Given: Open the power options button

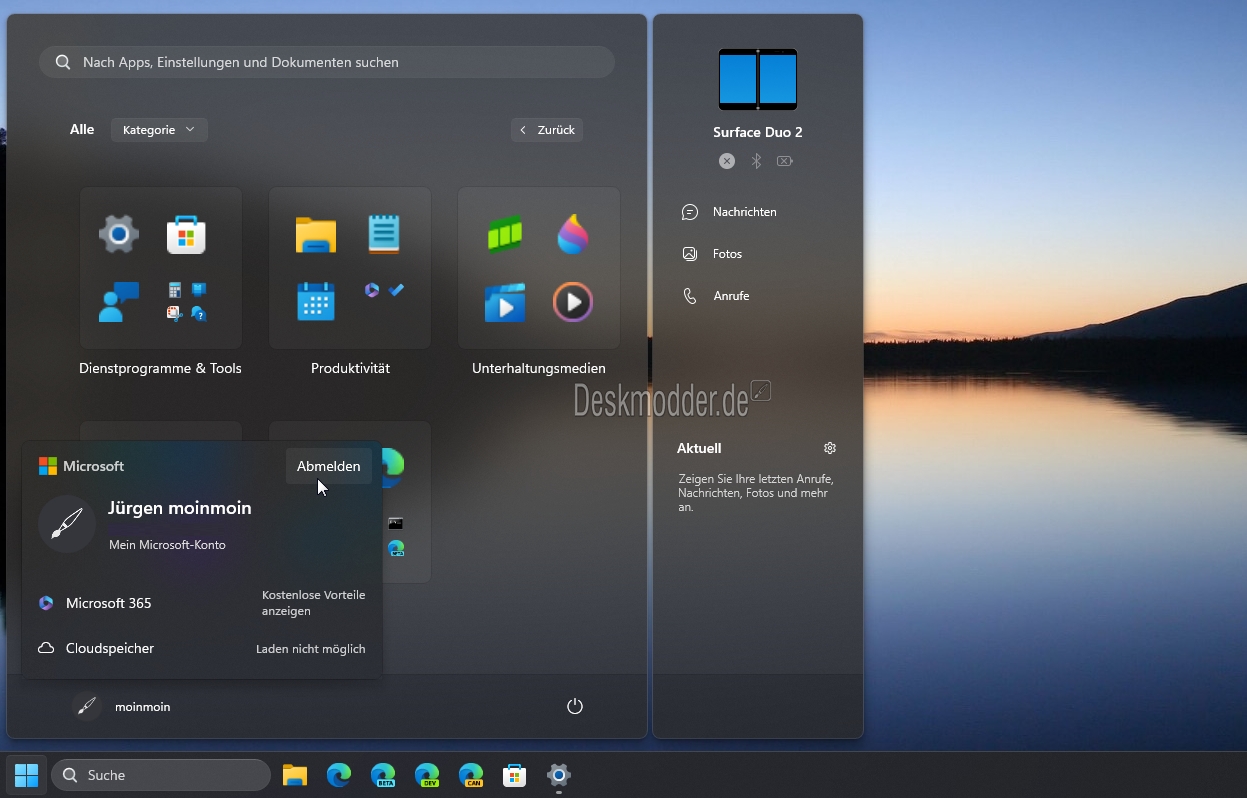Looking at the screenshot, I should (575, 707).
